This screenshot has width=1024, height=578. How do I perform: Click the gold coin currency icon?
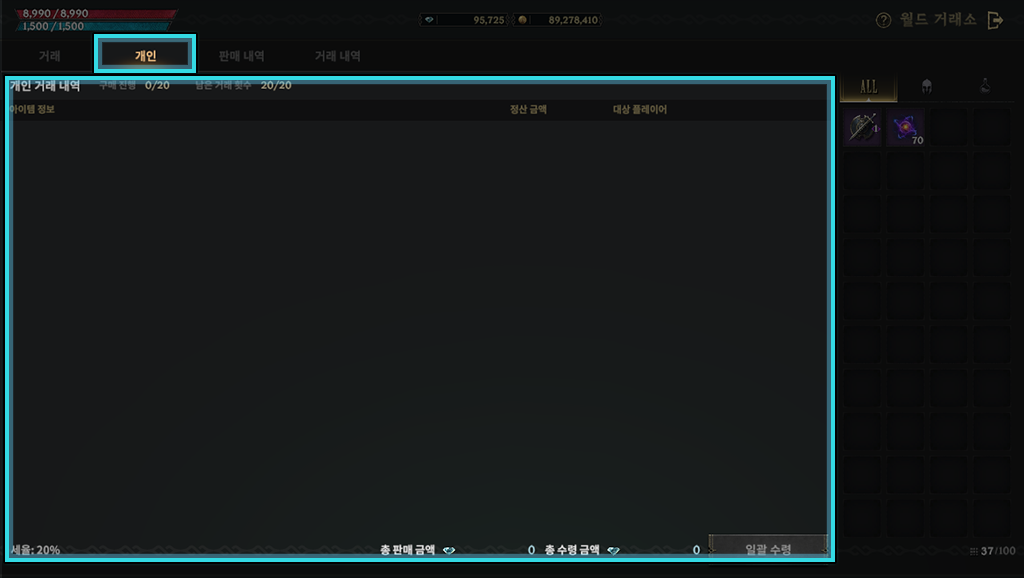[x=522, y=20]
